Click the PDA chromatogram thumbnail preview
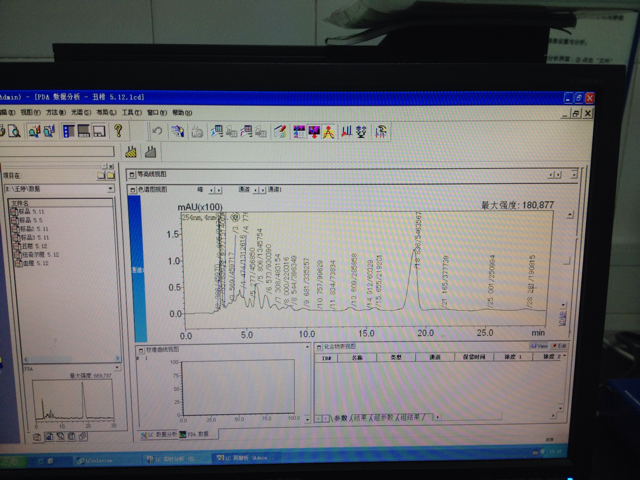640x480 pixels. coord(73,400)
